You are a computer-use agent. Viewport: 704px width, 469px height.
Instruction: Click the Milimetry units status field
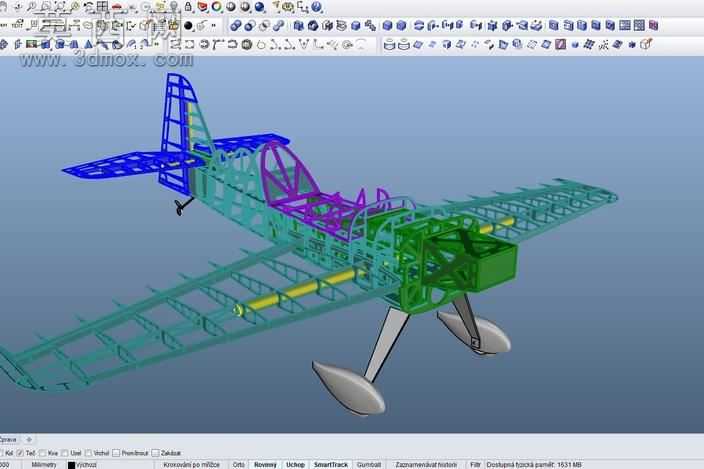point(44,465)
